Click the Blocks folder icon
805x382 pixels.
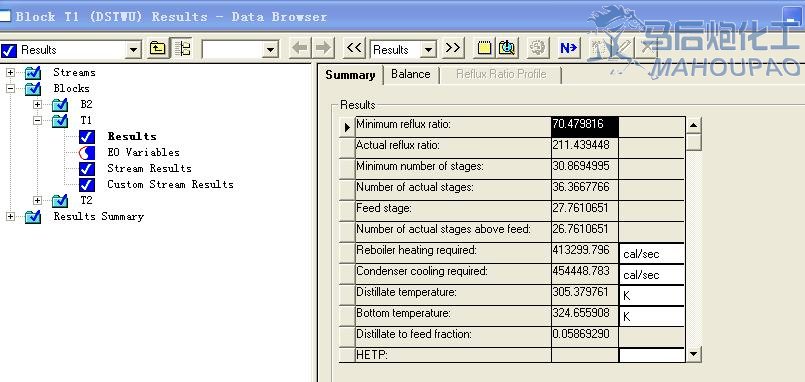pyautogui.click(x=33, y=88)
